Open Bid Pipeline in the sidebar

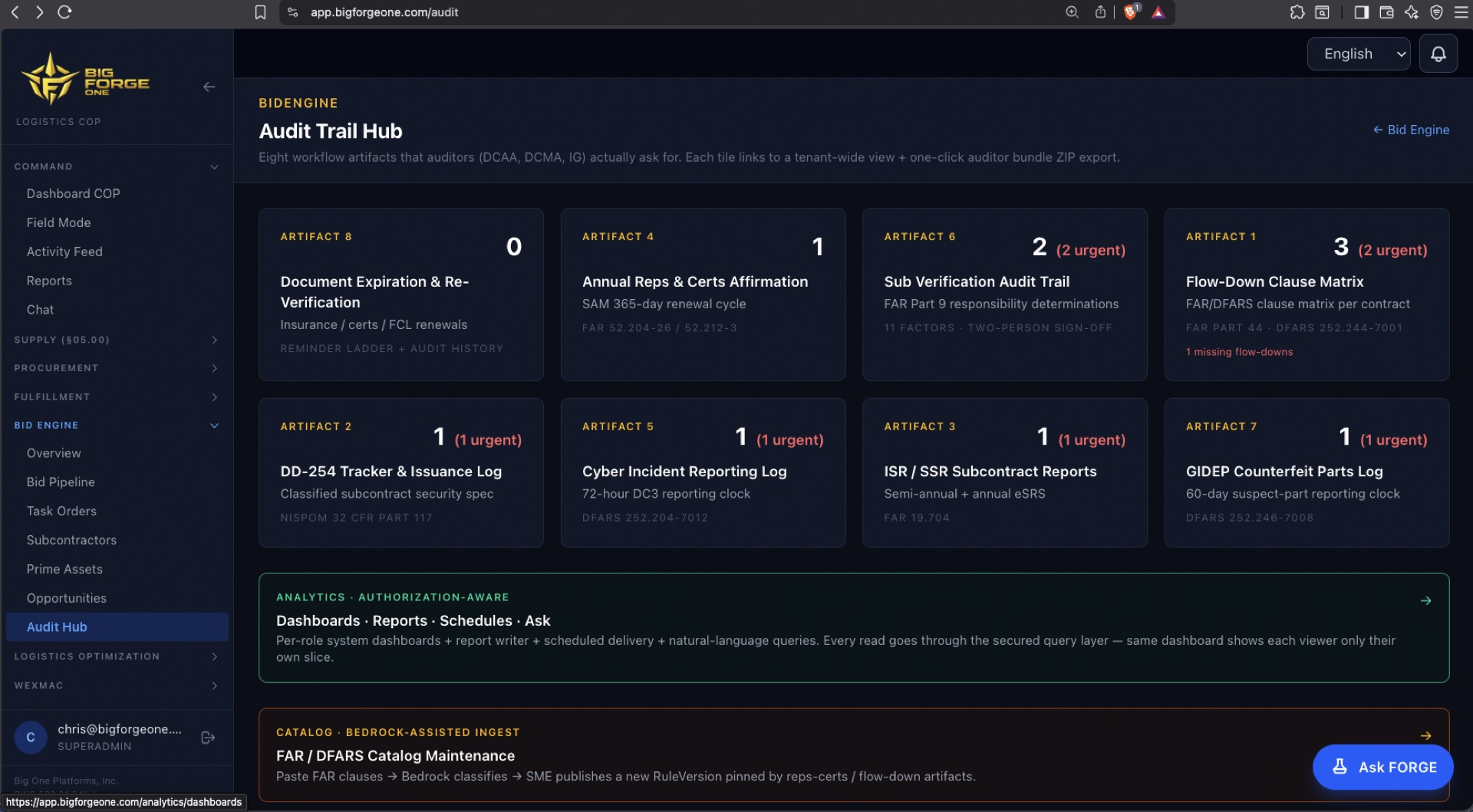coord(117,482)
